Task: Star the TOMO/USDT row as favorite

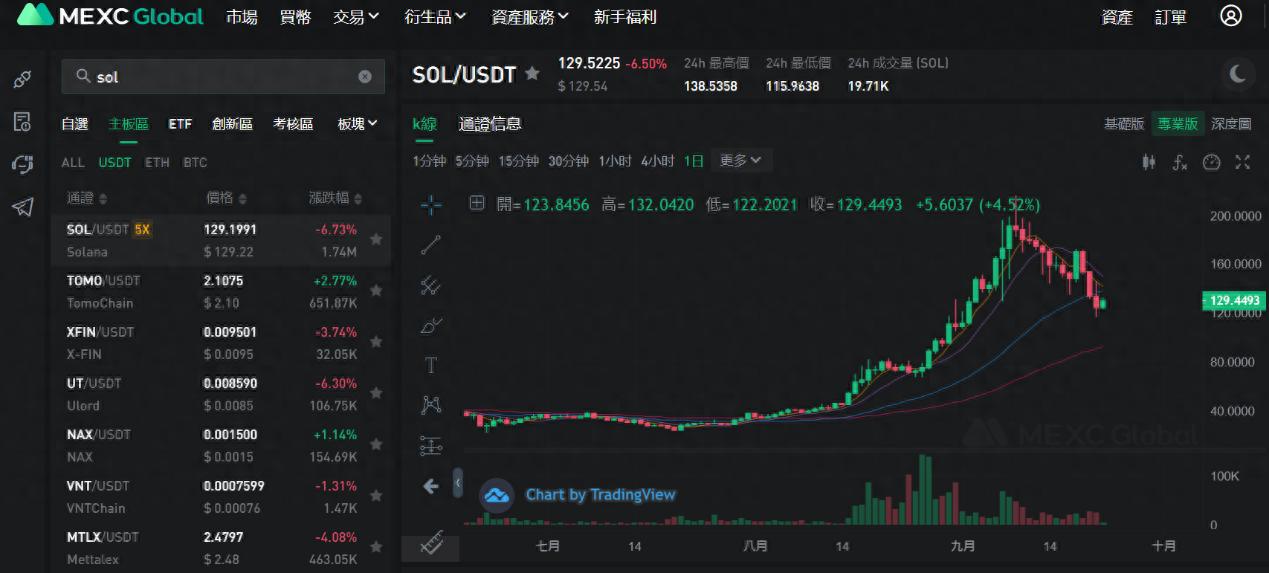Action: (376, 291)
